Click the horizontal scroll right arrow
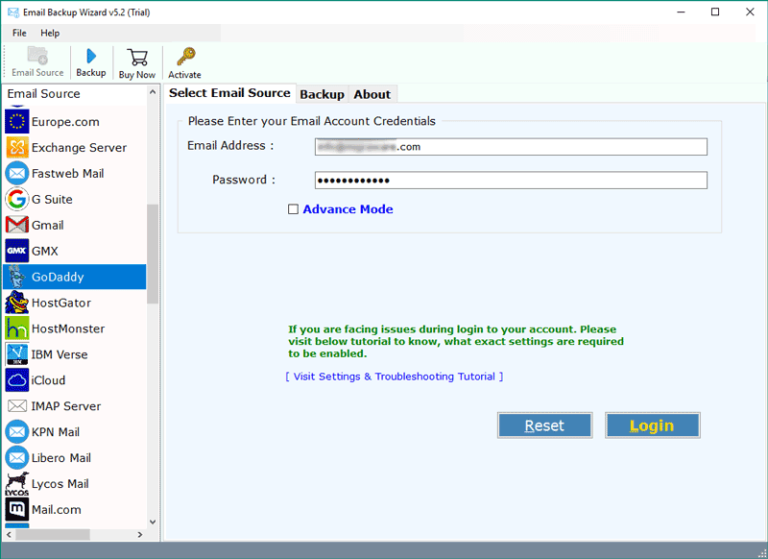Screen dimensions: 768x559 (x=140, y=535)
